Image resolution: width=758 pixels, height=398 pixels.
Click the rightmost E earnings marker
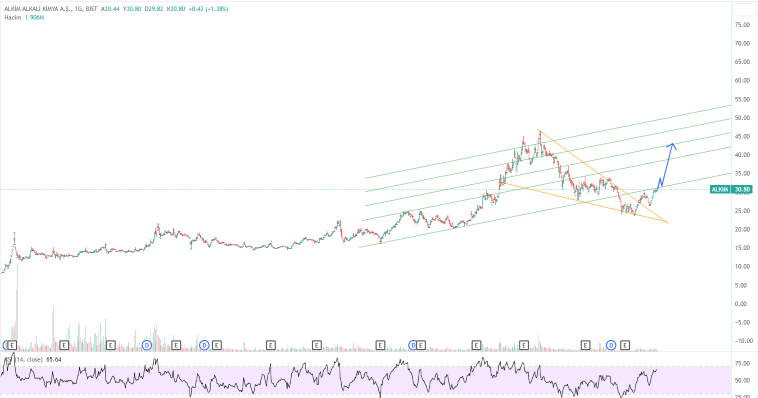pyautogui.click(x=625, y=345)
